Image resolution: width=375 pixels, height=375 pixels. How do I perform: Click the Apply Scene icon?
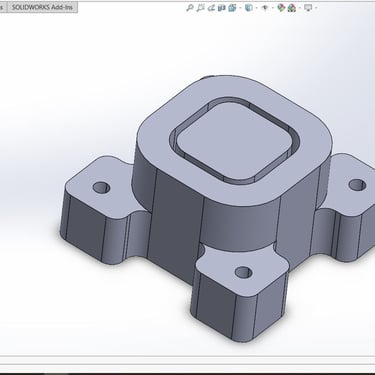292,8
